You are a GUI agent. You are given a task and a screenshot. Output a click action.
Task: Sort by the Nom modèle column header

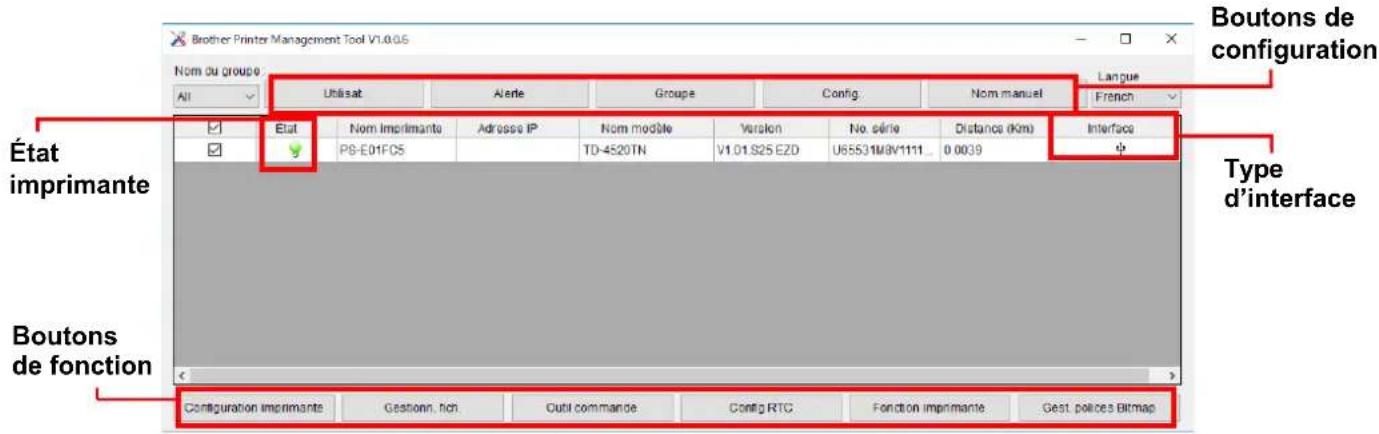(646, 129)
